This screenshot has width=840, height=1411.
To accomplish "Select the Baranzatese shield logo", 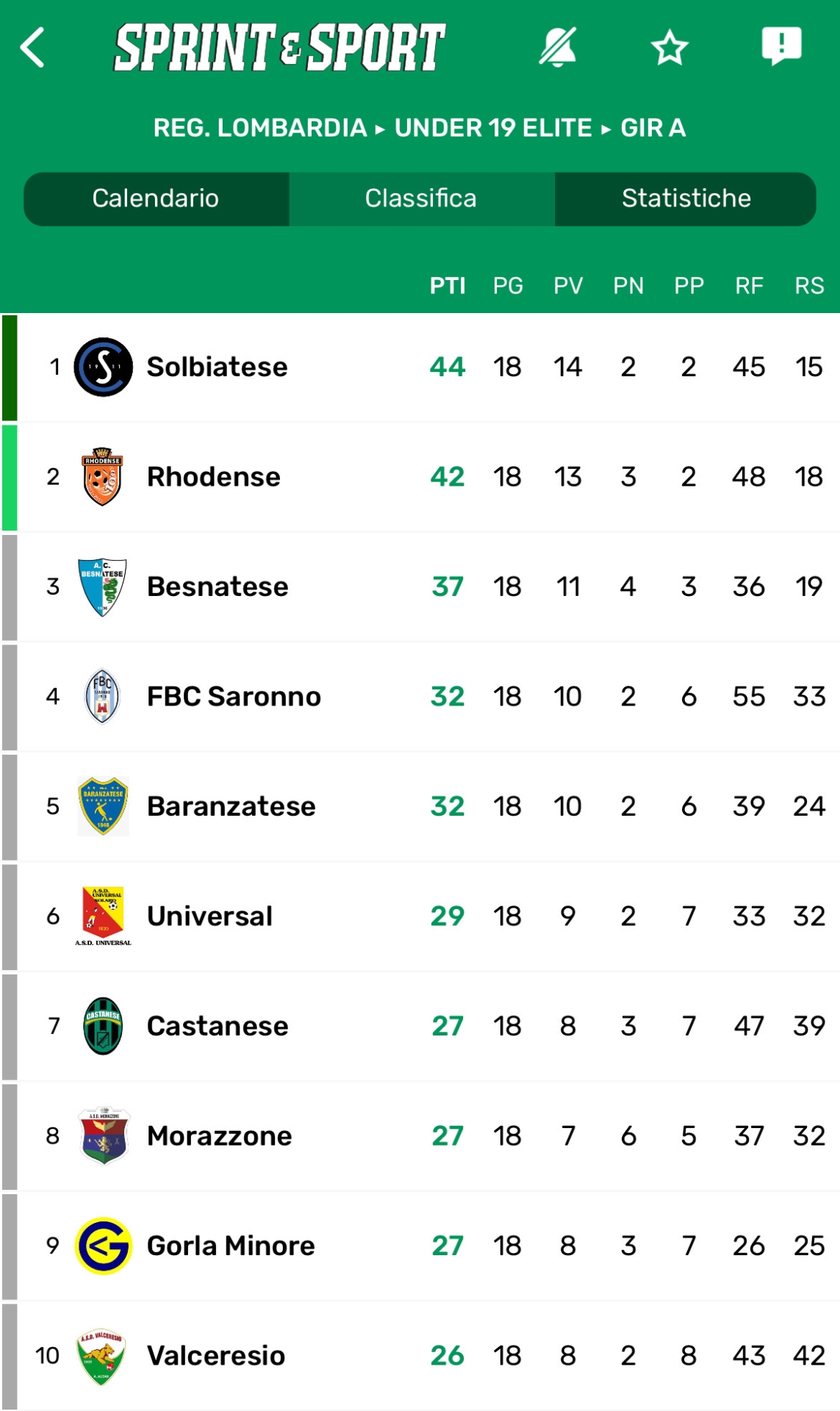I will (103, 806).
